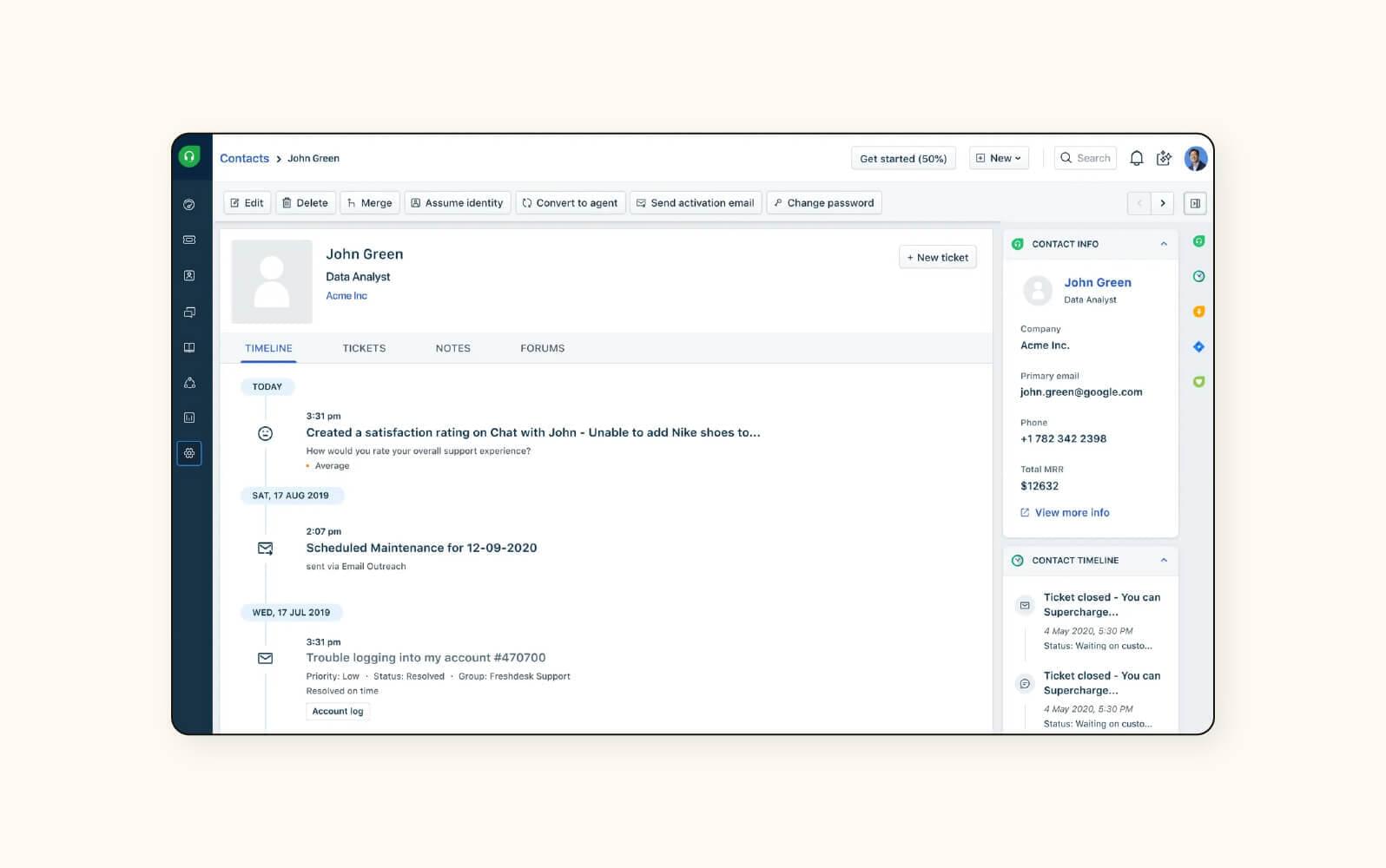Collapse the Contact Timeline panel

1164,561
